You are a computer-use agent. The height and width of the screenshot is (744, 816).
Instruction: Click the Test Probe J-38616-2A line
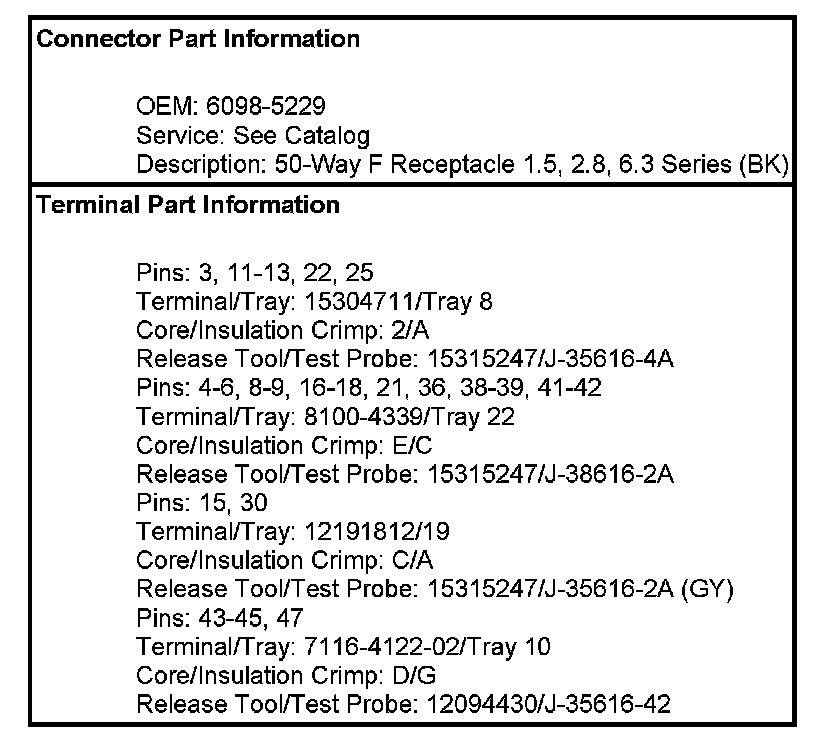click(405, 474)
